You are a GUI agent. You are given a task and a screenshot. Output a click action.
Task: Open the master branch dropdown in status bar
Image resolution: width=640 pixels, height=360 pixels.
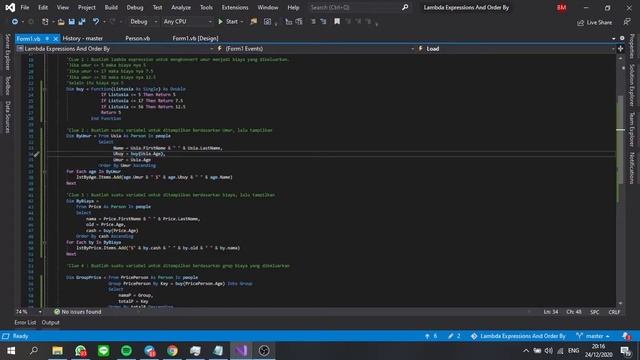(593, 336)
